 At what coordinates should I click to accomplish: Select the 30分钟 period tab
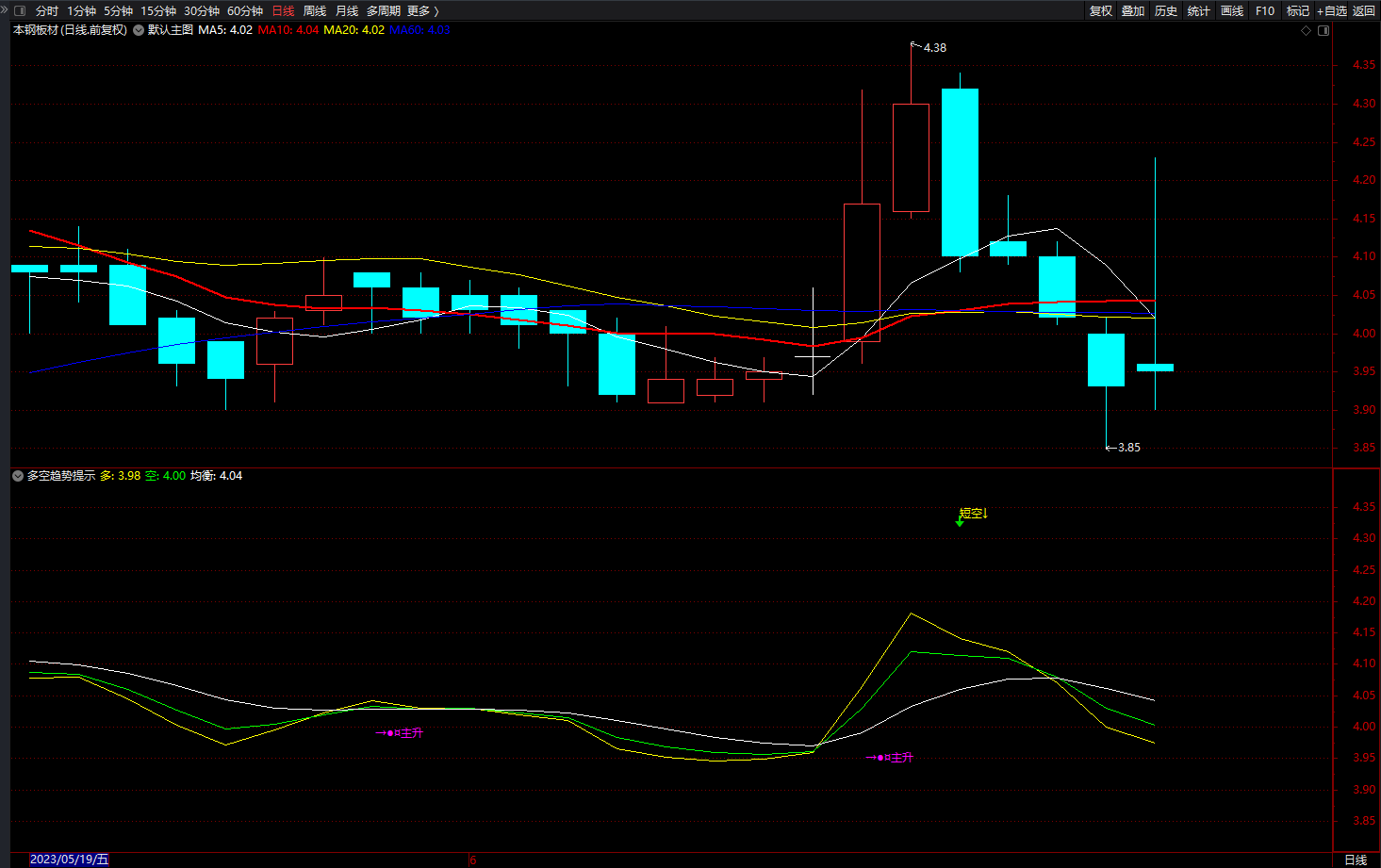point(202,11)
